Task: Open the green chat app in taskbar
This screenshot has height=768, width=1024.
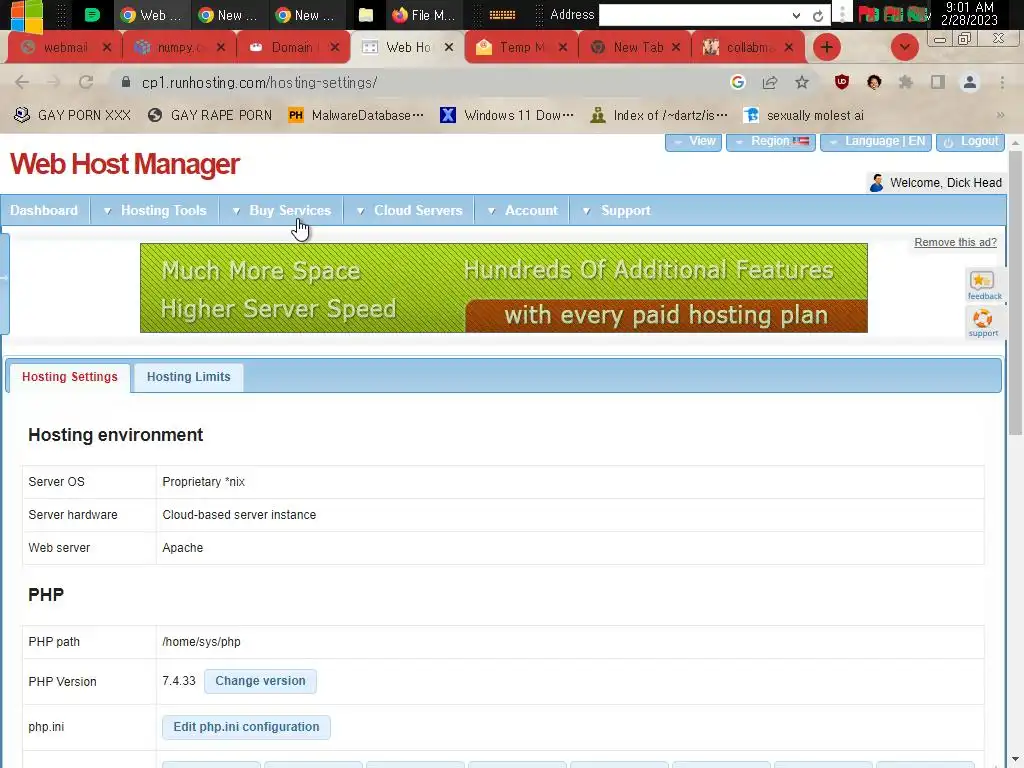Action: tap(92, 15)
